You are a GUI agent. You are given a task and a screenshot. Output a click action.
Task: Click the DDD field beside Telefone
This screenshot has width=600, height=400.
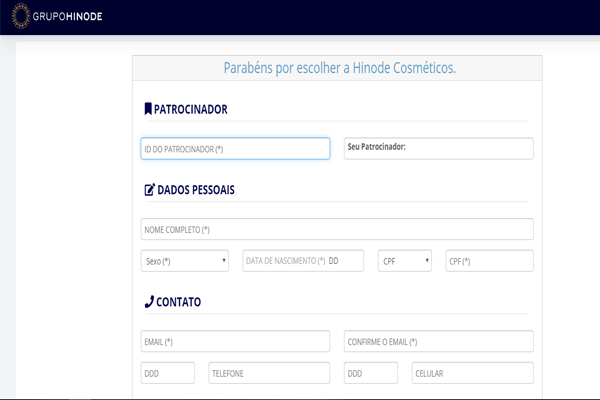tap(168, 373)
